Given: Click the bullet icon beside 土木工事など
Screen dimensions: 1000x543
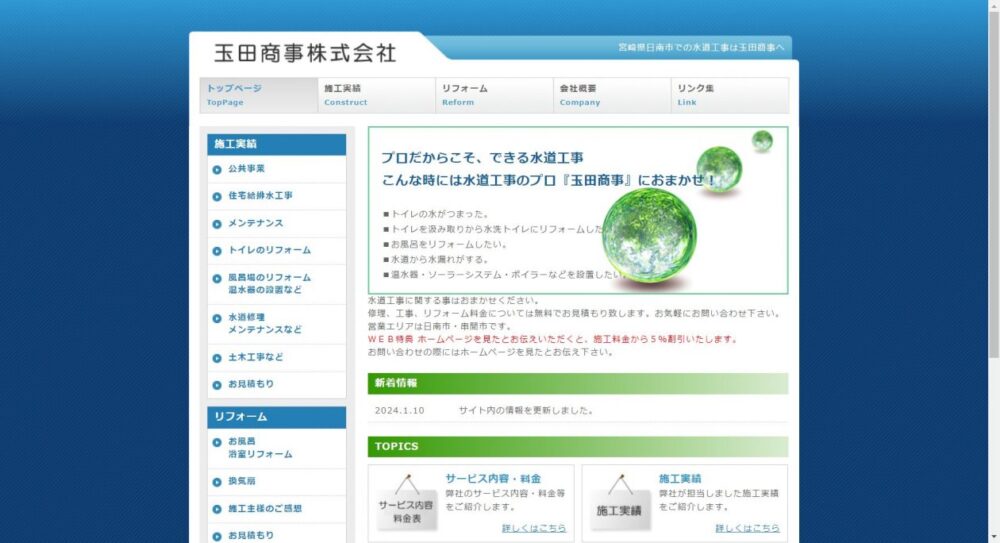Looking at the screenshot, I should coord(217,358).
